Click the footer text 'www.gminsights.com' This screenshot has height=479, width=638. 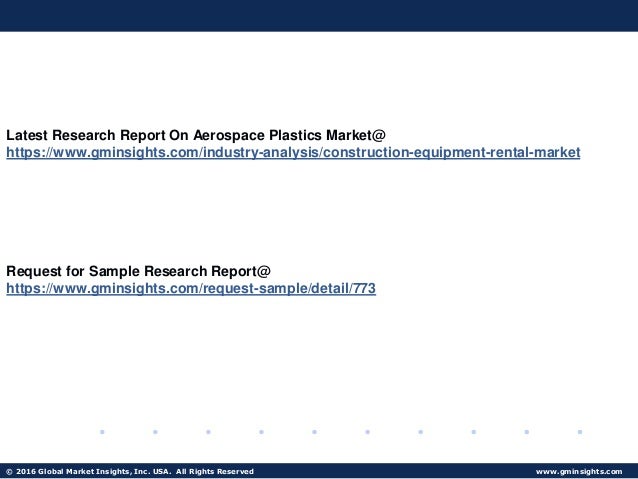[579, 472]
